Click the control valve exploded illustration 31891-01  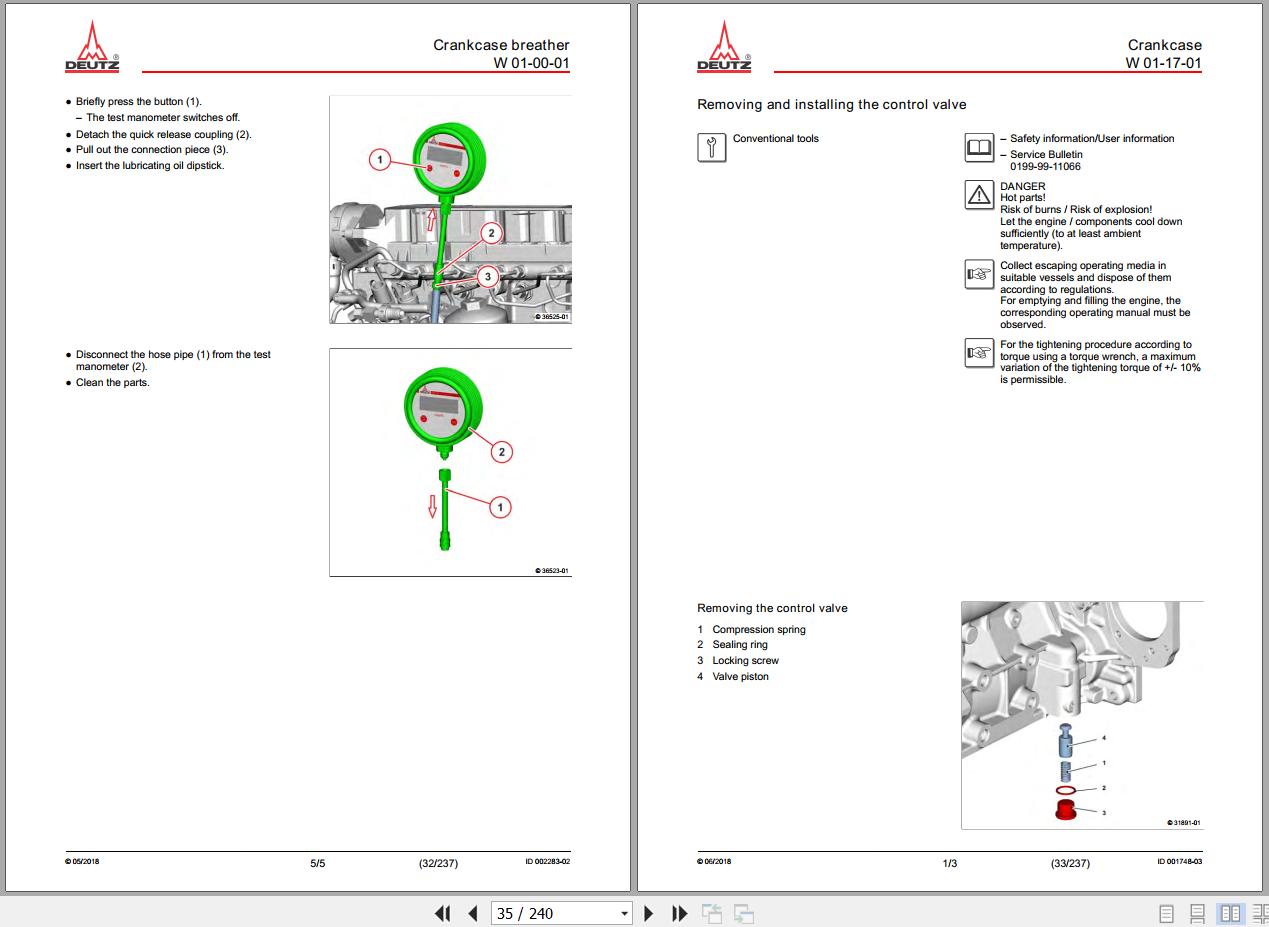pyautogui.click(x=1082, y=715)
